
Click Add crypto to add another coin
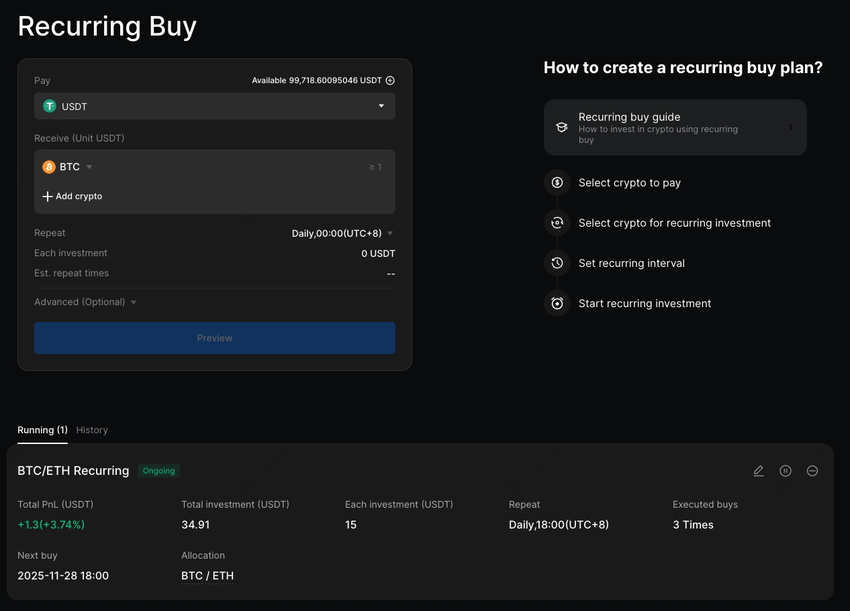tap(72, 197)
